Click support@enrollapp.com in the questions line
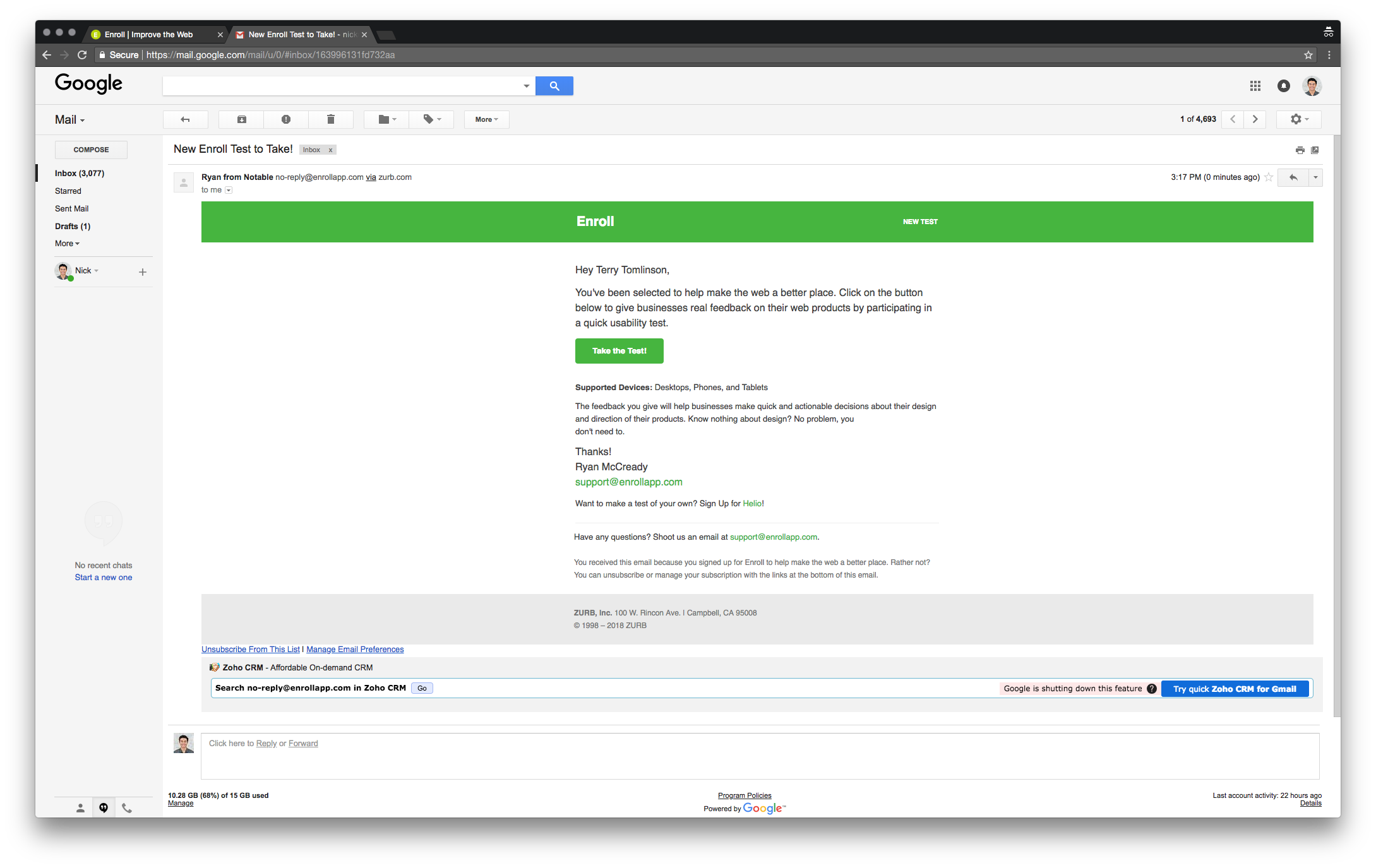This screenshot has width=1376, height=868. click(774, 537)
